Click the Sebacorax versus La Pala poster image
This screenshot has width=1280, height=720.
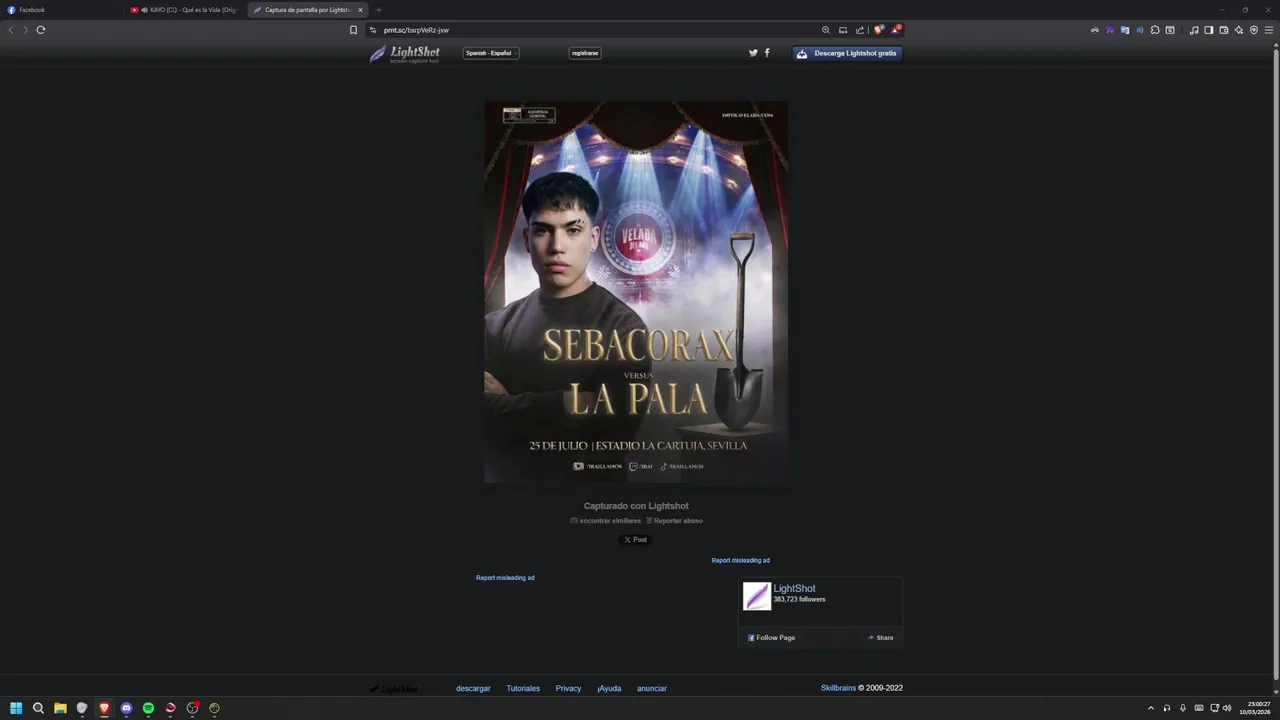click(x=636, y=292)
